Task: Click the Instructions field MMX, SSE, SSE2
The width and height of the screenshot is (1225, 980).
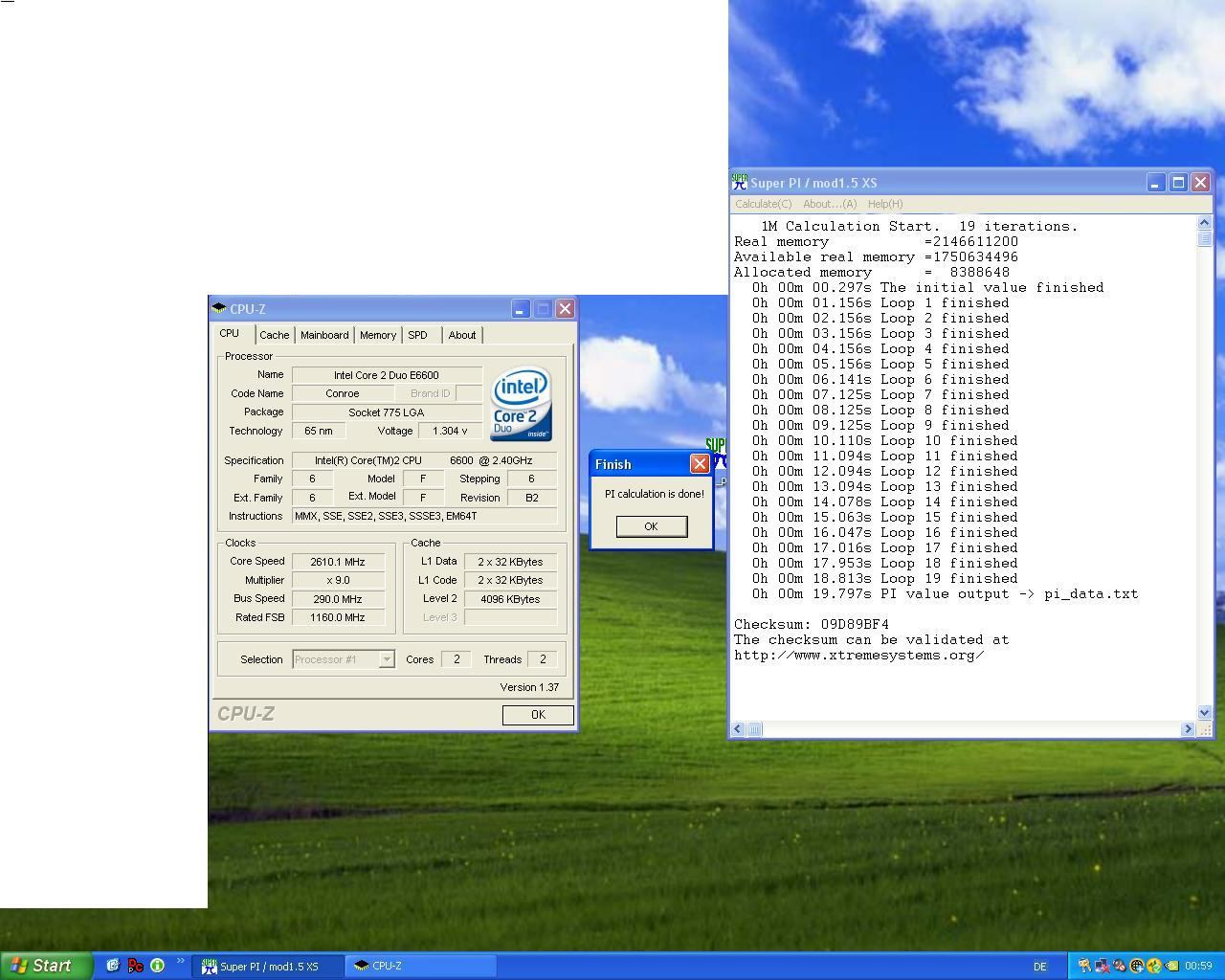Action: point(424,516)
